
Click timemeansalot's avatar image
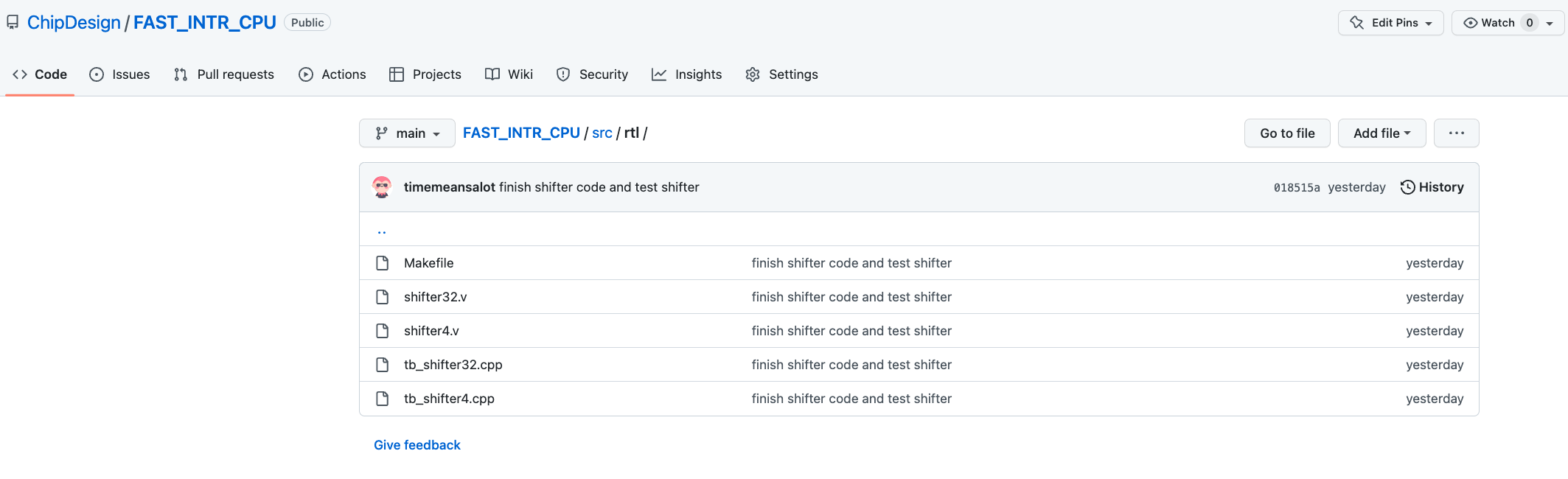click(x=382, y=187)
